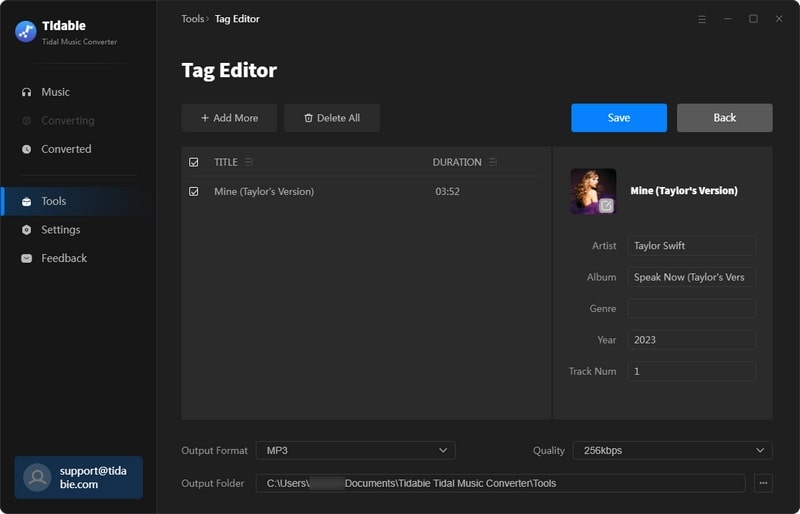Click the user avatar icon at bottom left
800x514 pixels.
[x=37, y=477]
